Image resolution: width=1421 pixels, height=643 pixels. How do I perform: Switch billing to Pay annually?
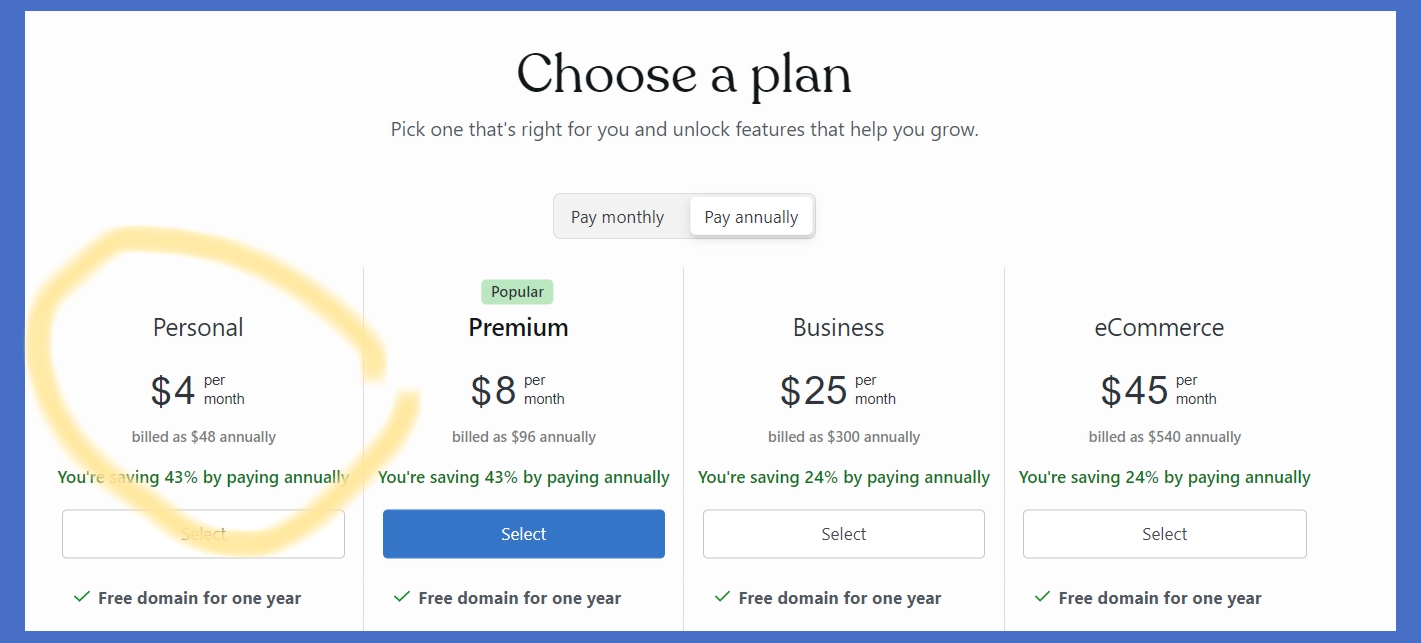(x=751, y=217)
